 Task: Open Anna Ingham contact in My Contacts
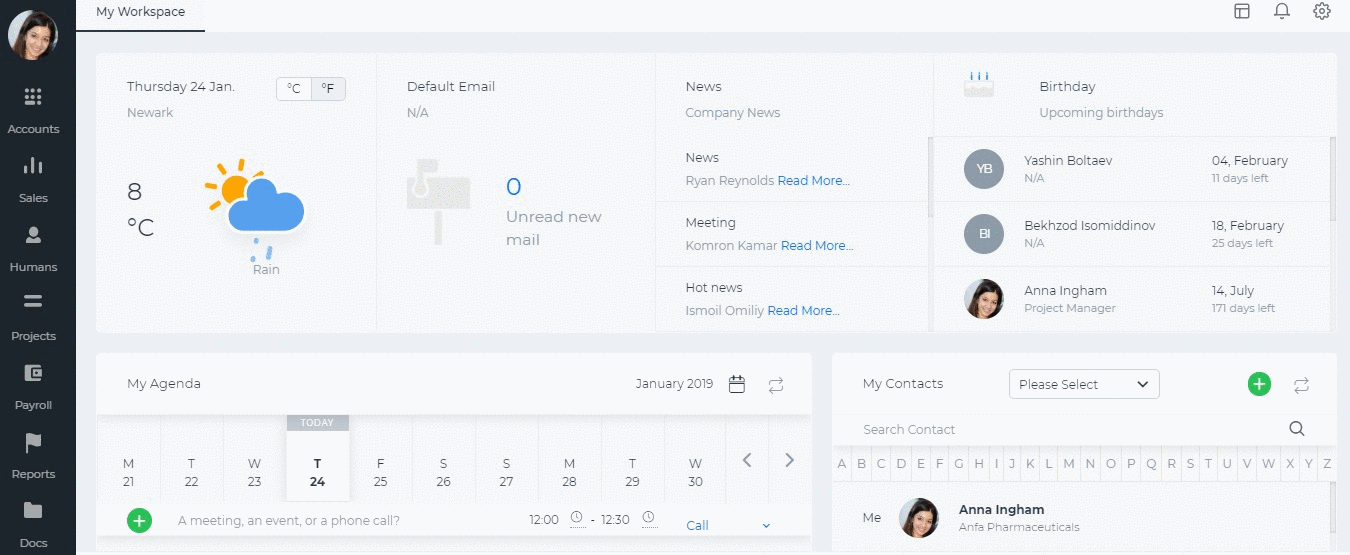point(1081,518)
